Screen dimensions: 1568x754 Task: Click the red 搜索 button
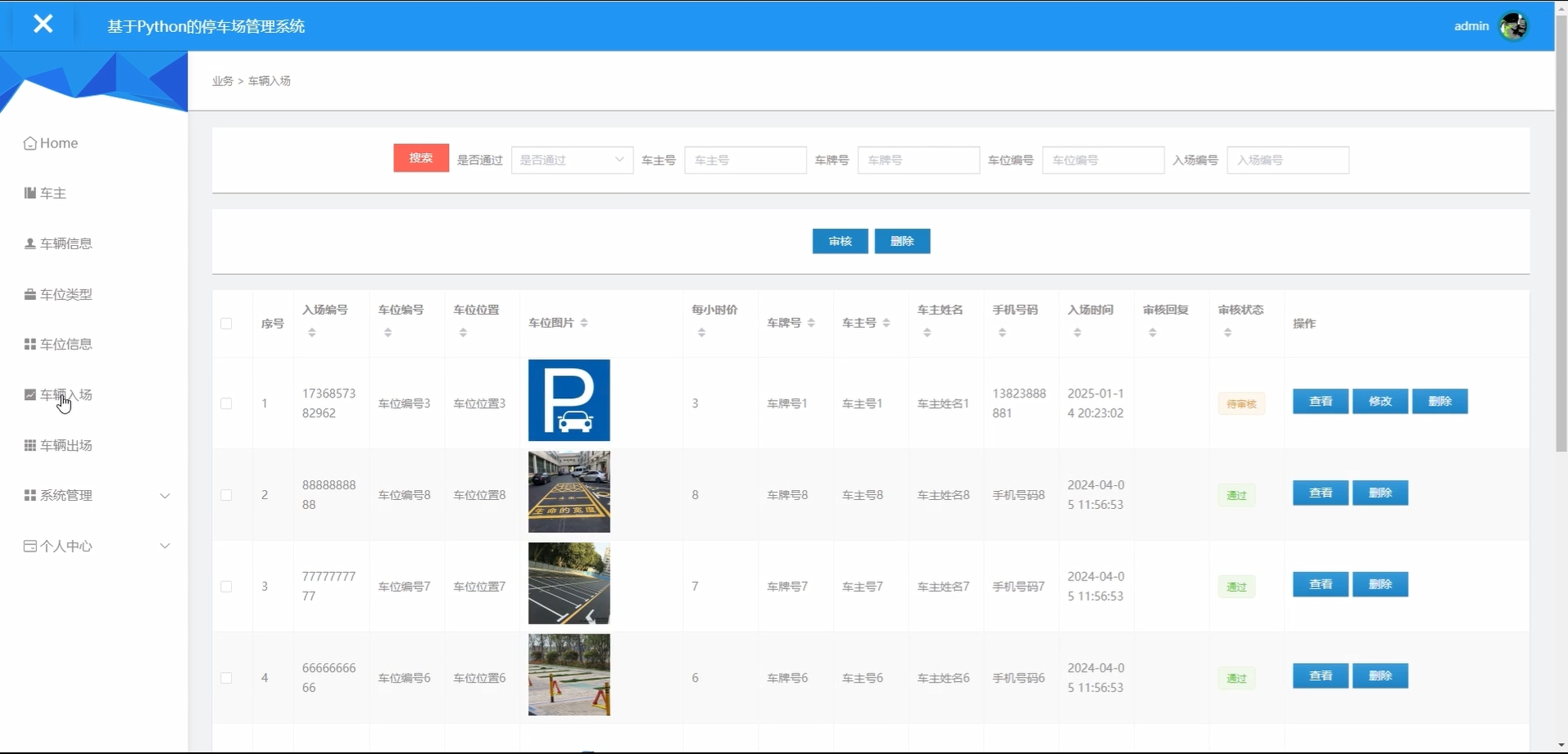coord(421,158)
